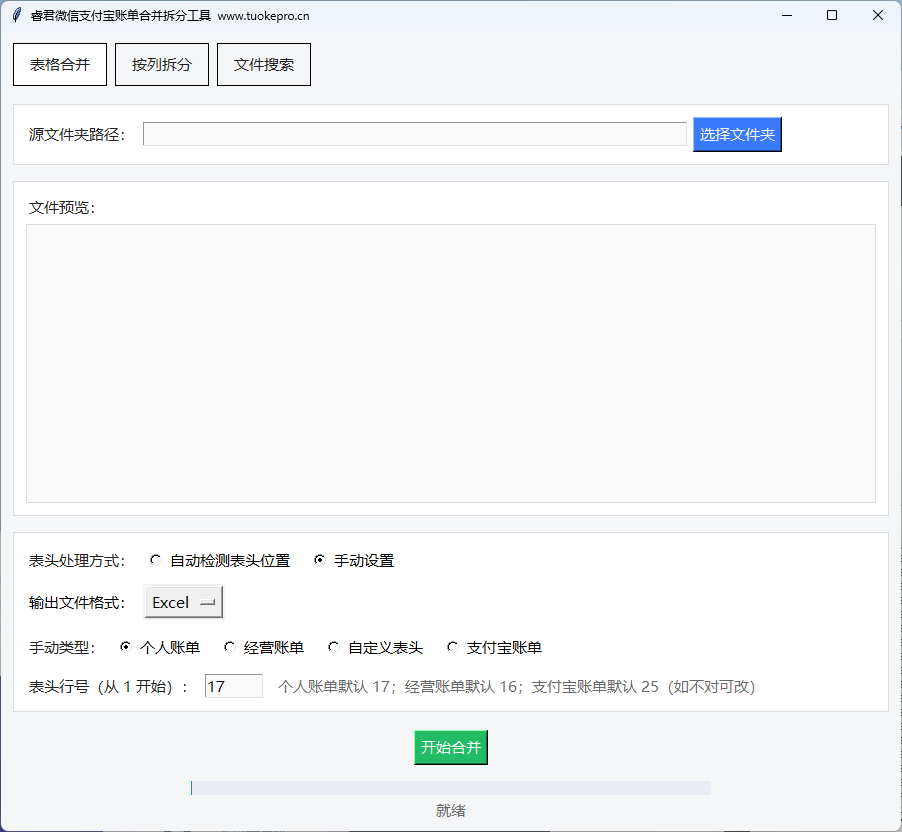Click the 表头行号 field showing 17
The height and width of the screenshot is (832, 902).
coord(233,686)
